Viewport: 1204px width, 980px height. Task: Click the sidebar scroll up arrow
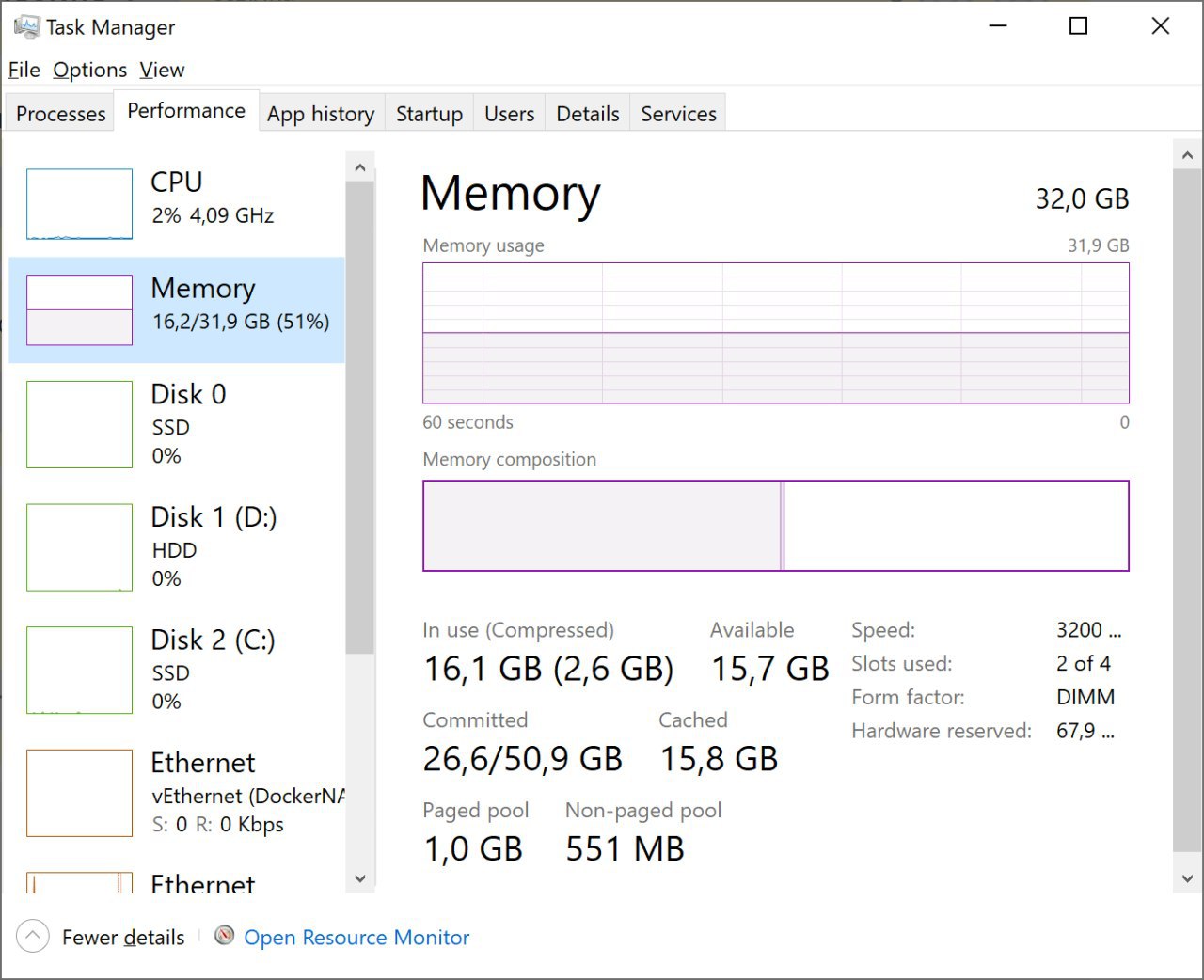[x=359, y=167]
